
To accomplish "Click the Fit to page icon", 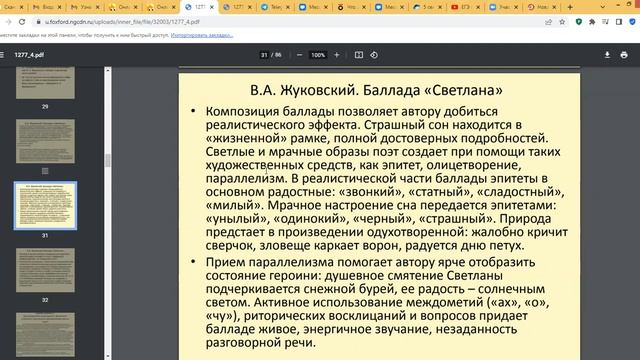I will 358,55.
